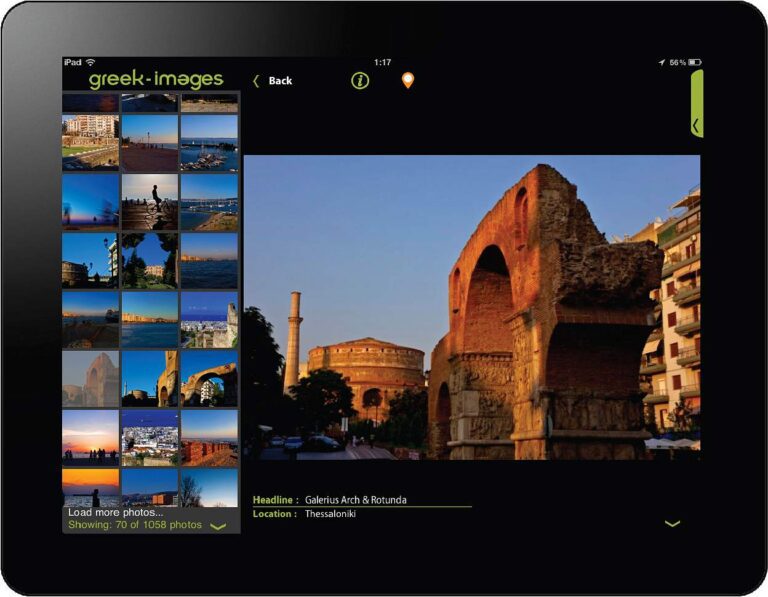Image resolution: width=768 pixels, height=597 pixels.
Task: Tap the orange map location pin
Action: 407,81
